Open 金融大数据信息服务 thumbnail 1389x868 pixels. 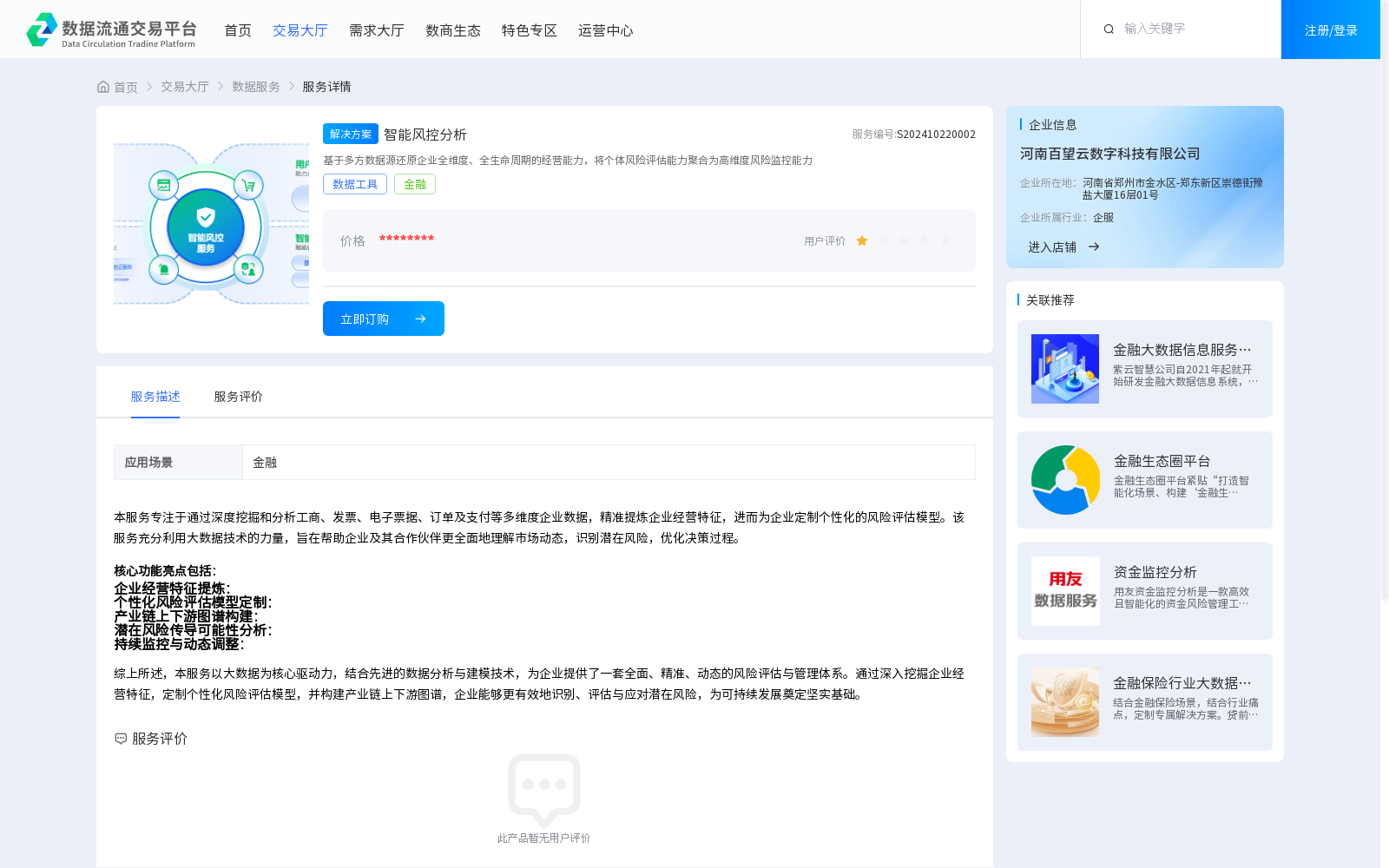point(1065,369)
